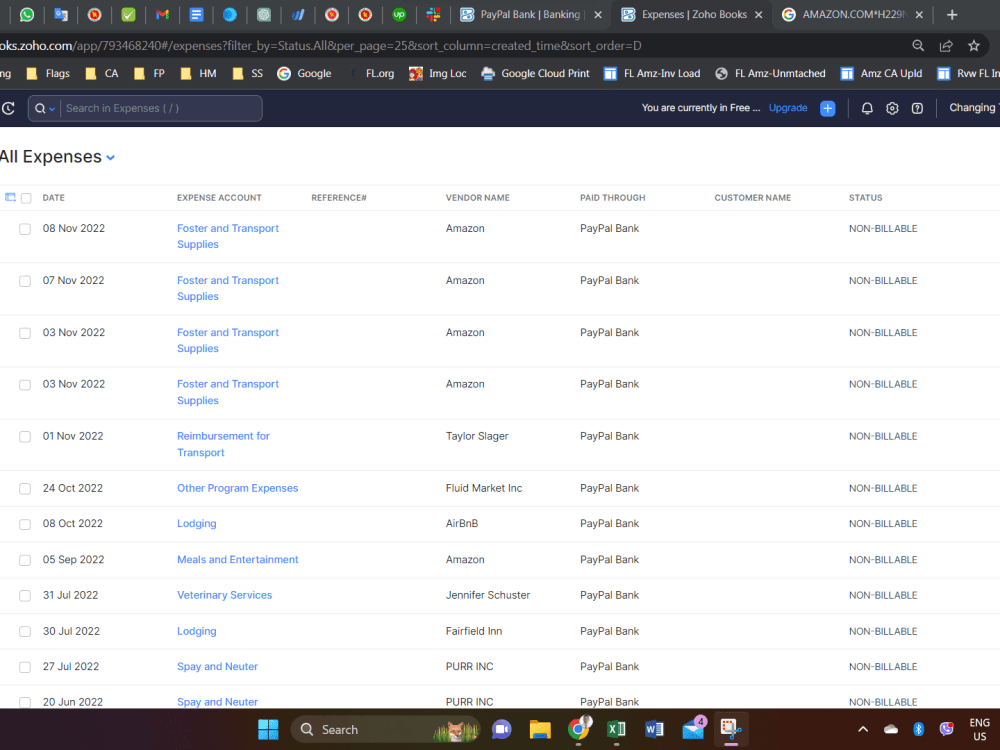Open the WhatsApp pinned tab
The width and height of the screenshot is (1000, 750).
click(x=27, y=14)
